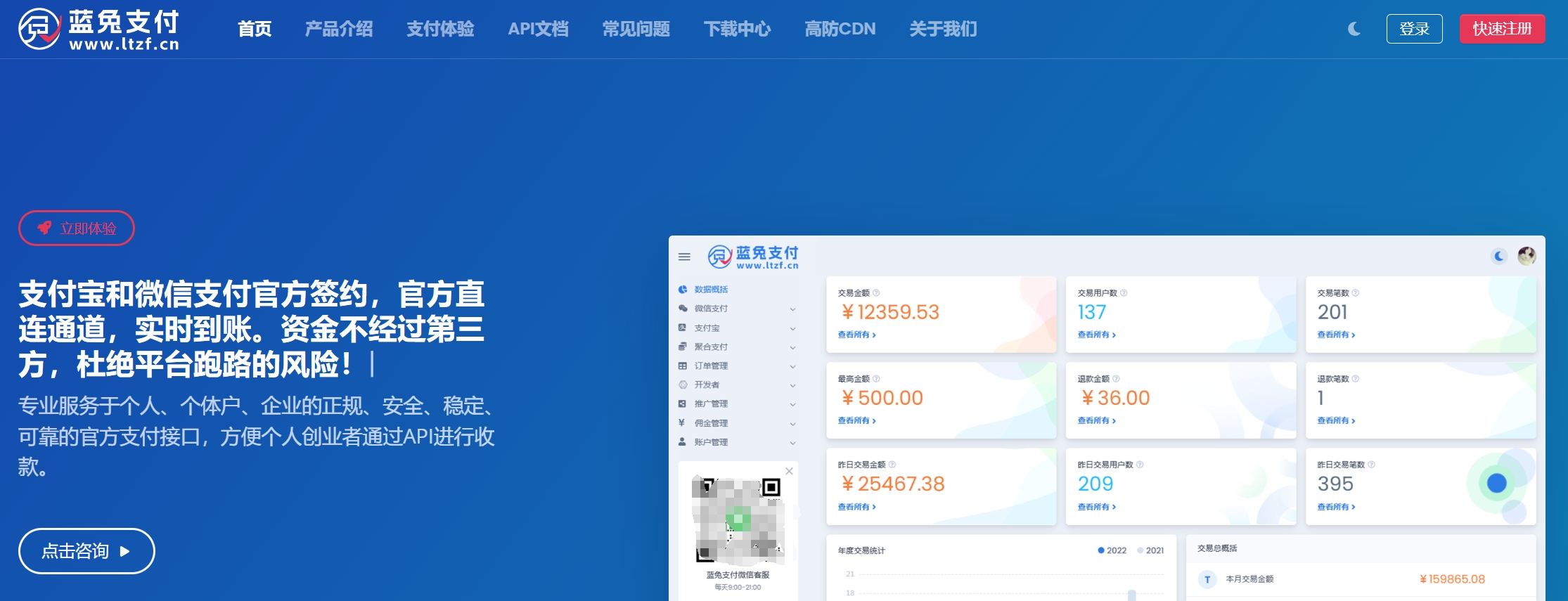This screenshot has height=601, width=1568.
Task: Expand the 开发者 sidebar chevron
Action: pyautogui.click(x=792, y=385)
